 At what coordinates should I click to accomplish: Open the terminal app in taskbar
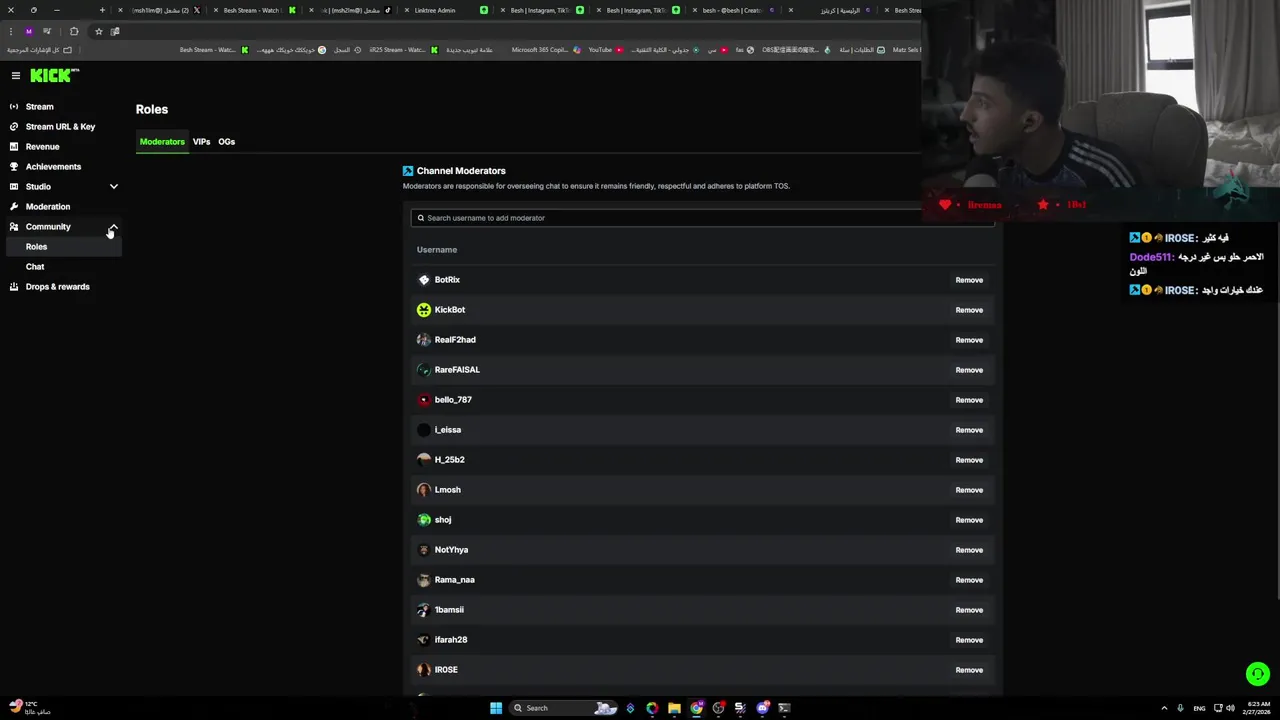pos(784,708)
